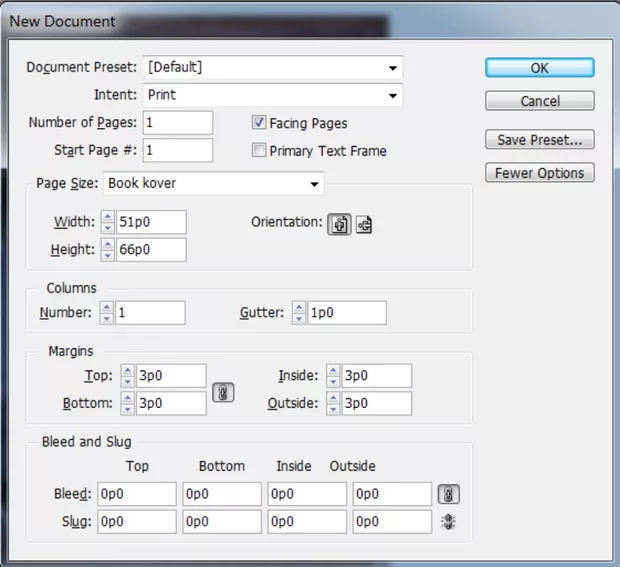Toggle margins link chain icon
The width and height of the screenshot is (620, 567).
tap(223, 392)
